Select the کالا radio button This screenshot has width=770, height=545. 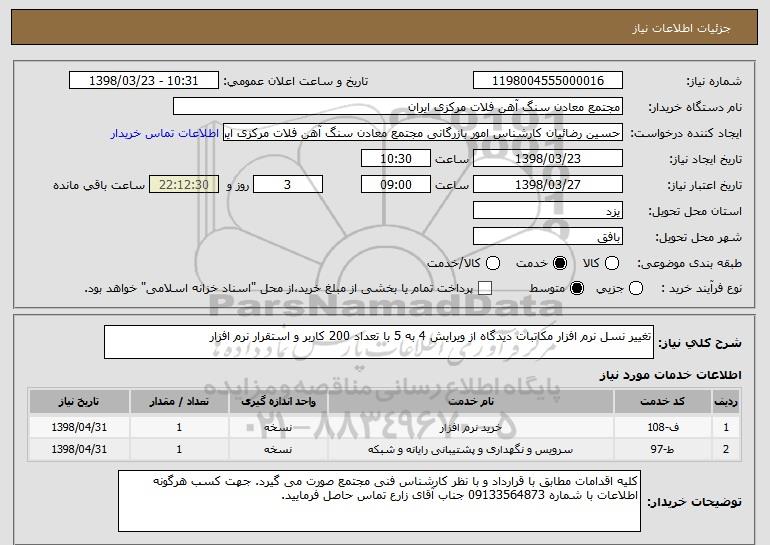611,263
